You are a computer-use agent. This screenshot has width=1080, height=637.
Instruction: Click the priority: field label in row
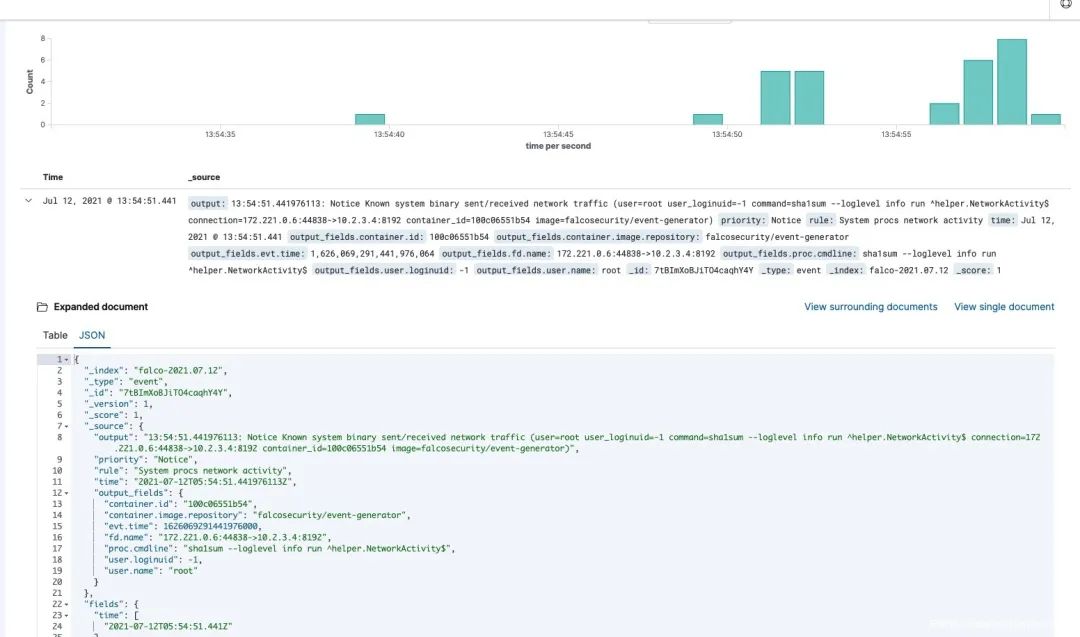pos(742,220)
